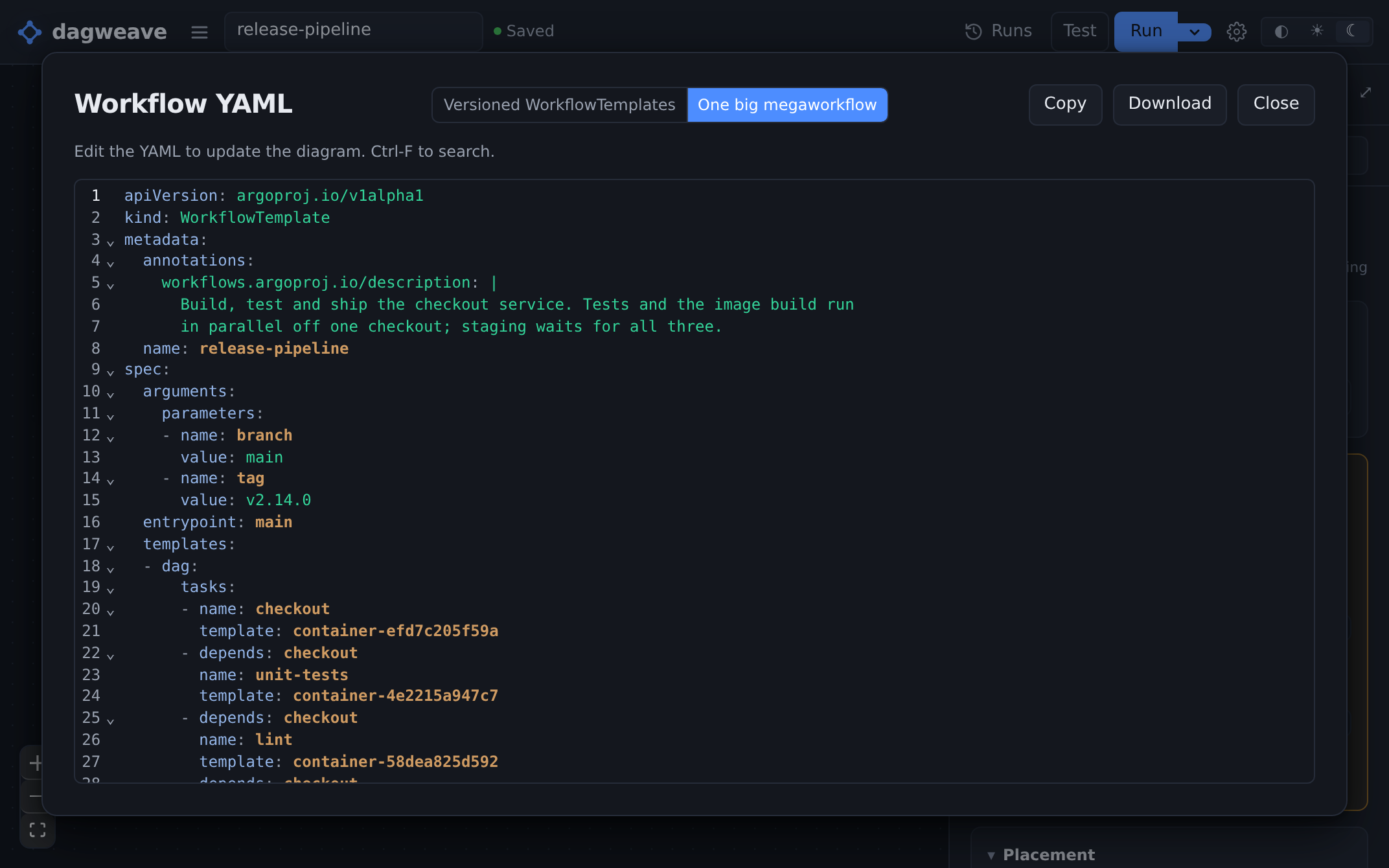Click the fit-to-screen icon
Viewport: 1389px width, 868px height.
click(x=38, y=830)
